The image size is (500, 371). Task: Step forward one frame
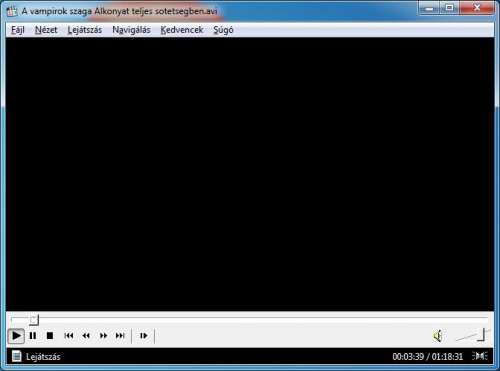click(x=144, y=336)
